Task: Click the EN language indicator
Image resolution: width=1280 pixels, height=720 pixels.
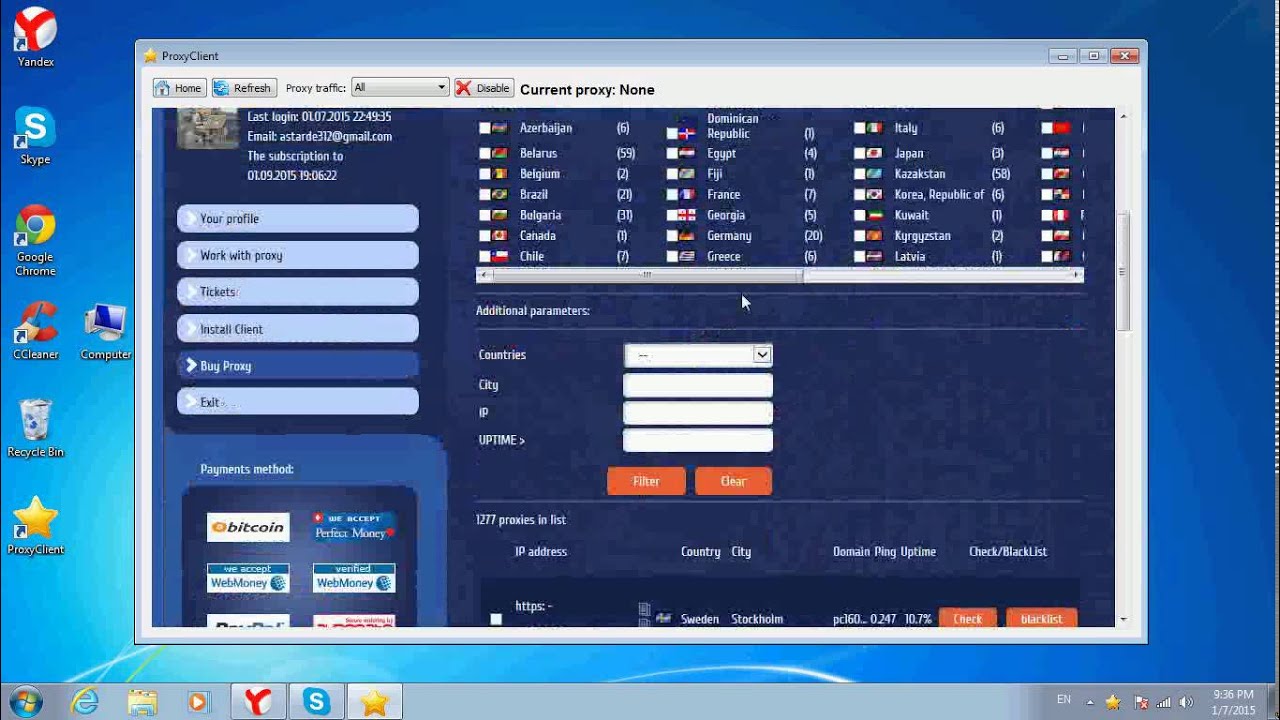Action: click(x=1064, y=700)
